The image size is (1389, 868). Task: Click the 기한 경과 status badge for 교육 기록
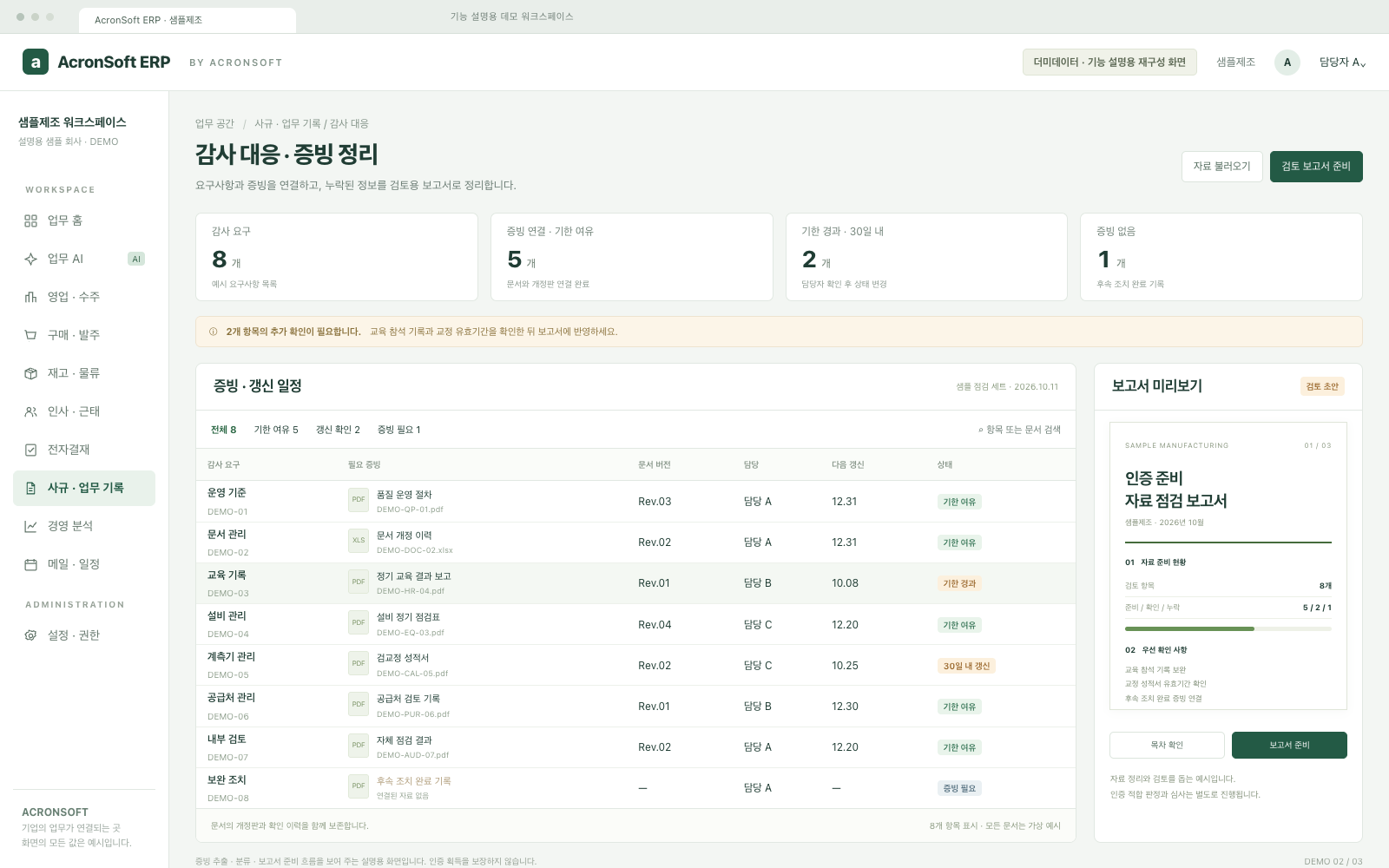click(959, 583)
